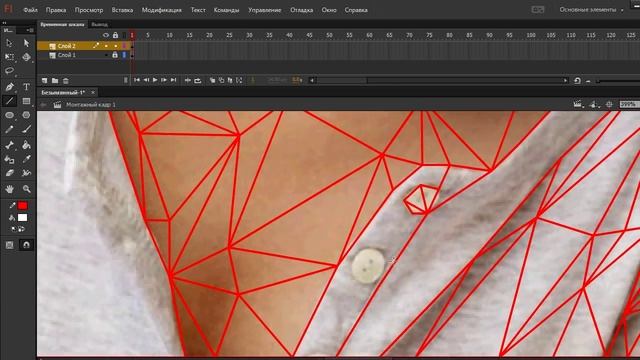Viewport: 640px width, 360px height.
Task: Select the Pen tool
Action: pyautogui.click(x=9, y=87)
